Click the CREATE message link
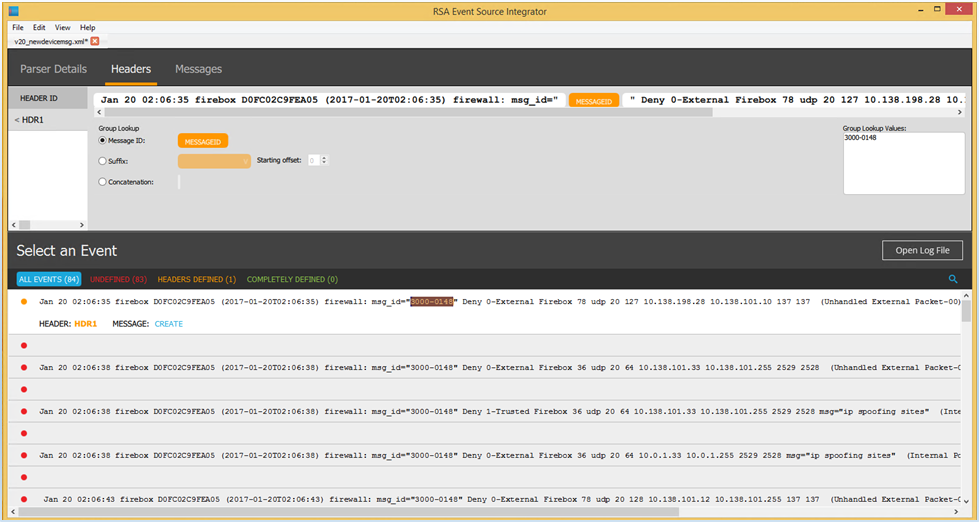 click(169, 324)
